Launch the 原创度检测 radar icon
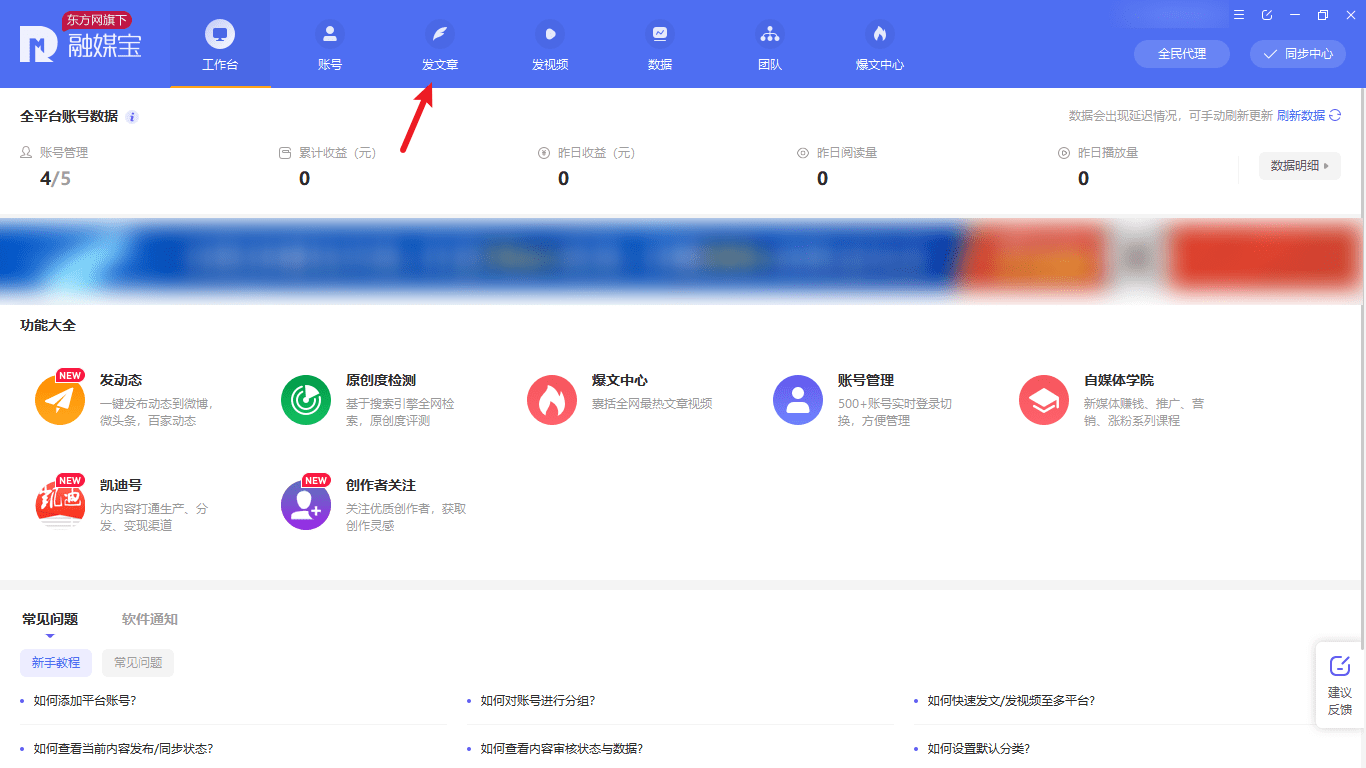The width and height of the screenshot is (1366, 768). [306, 400]
